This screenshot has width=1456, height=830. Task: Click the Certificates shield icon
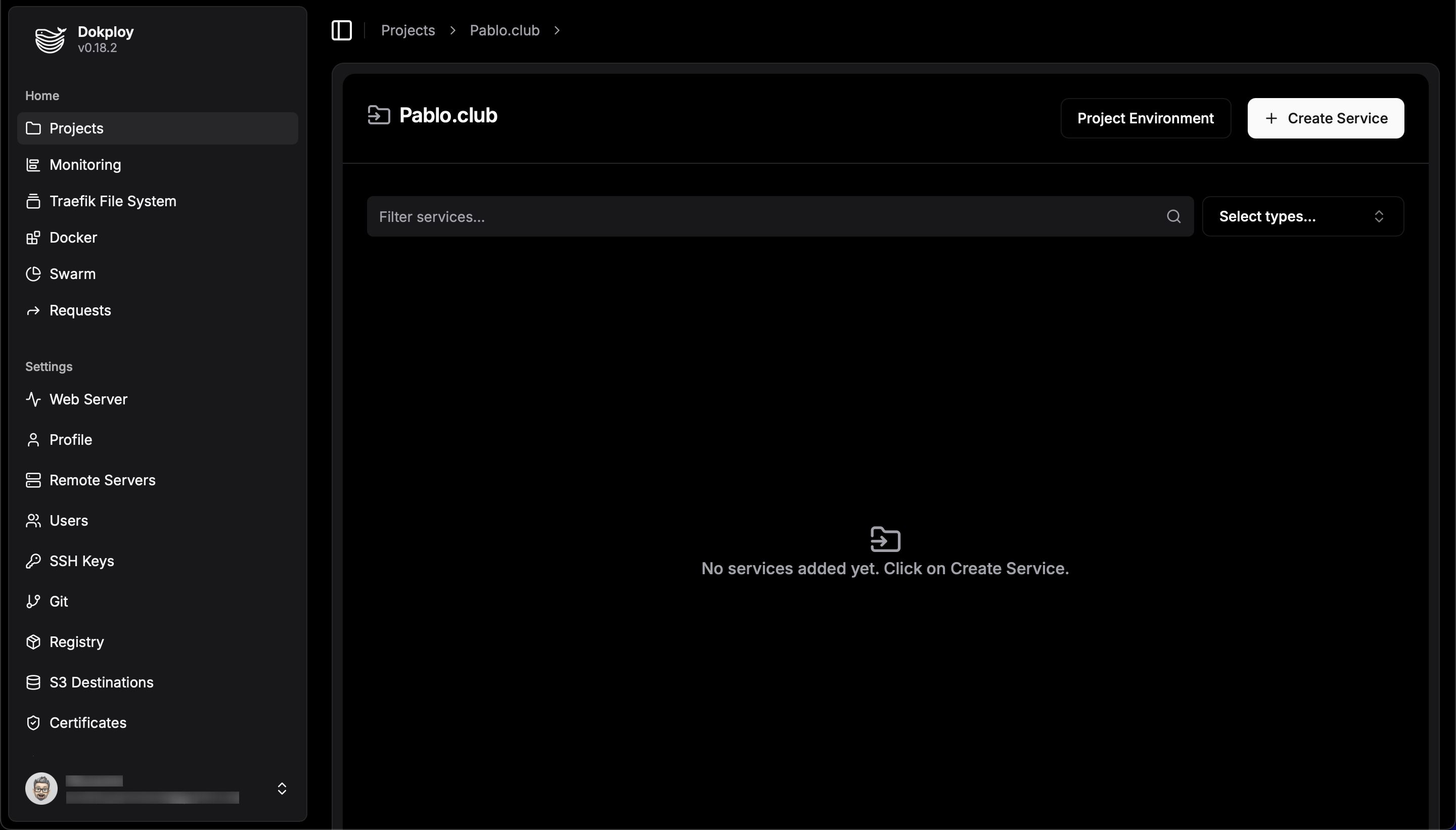tap(33, 723)
